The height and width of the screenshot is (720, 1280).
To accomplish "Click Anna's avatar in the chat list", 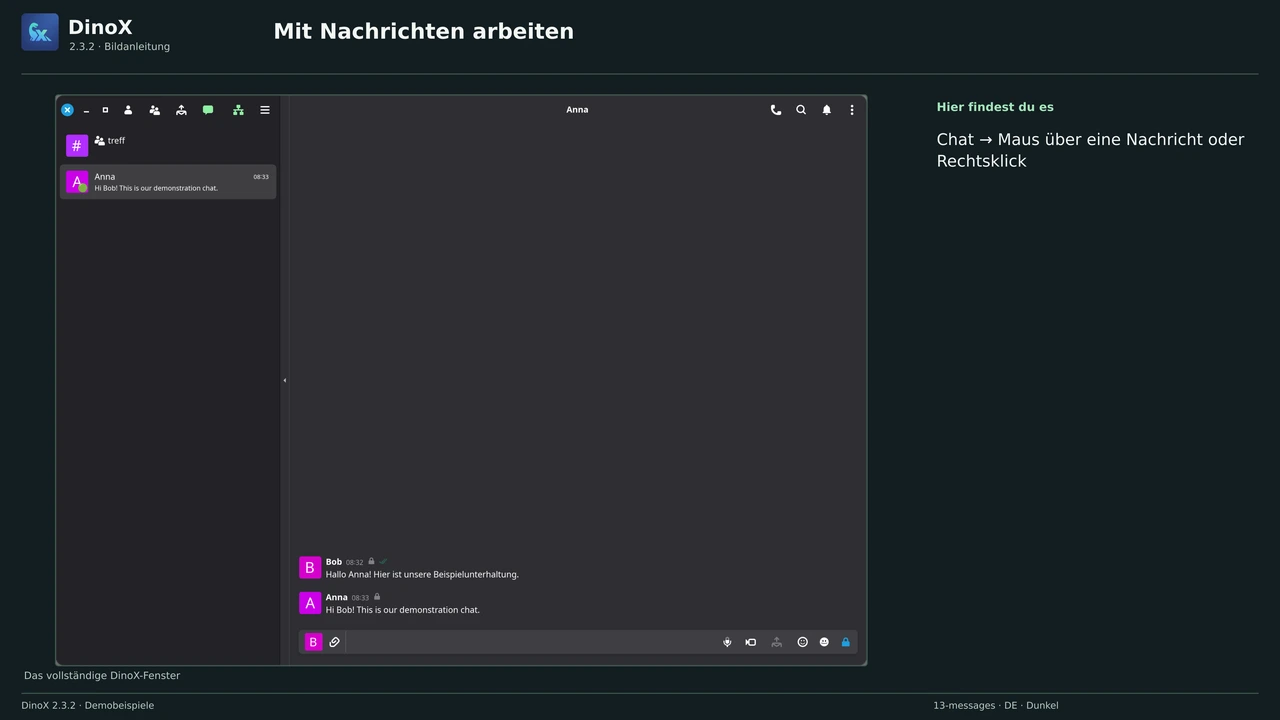I will pos(77,182).
